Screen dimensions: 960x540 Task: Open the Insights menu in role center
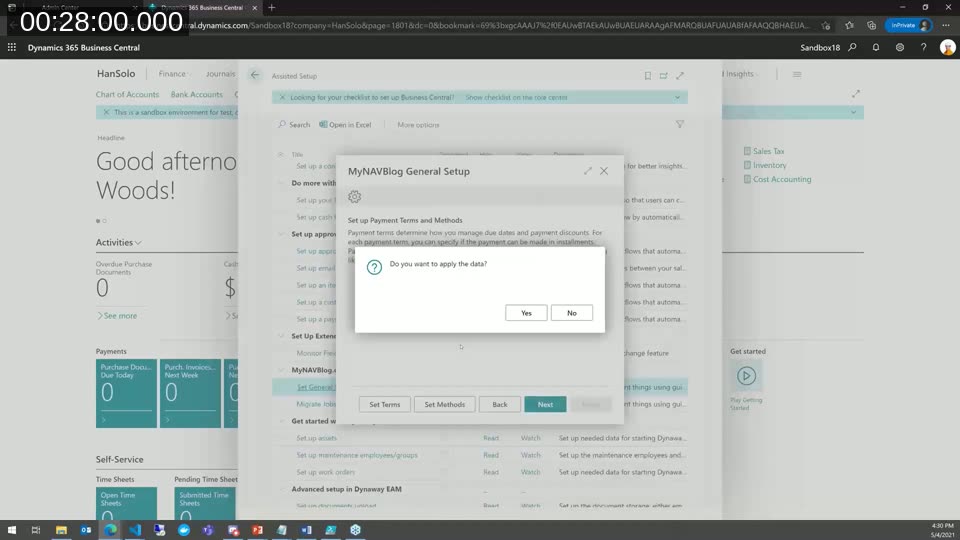[x=740, y=73]
